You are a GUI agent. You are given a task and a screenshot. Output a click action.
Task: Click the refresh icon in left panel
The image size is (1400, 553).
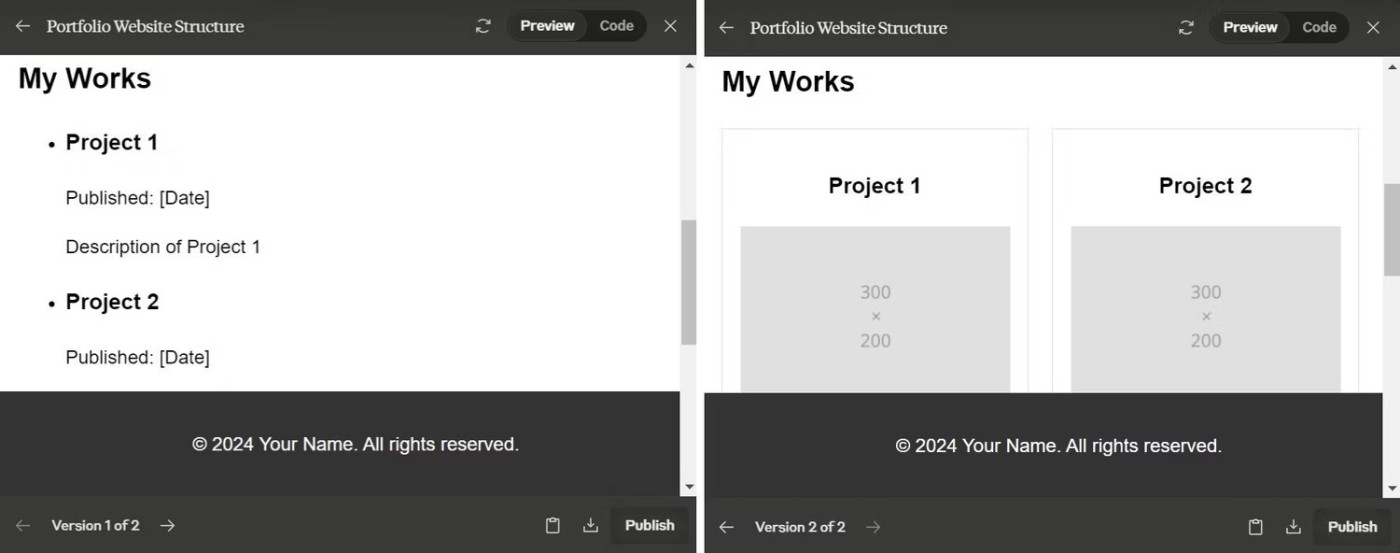point(483,26)
